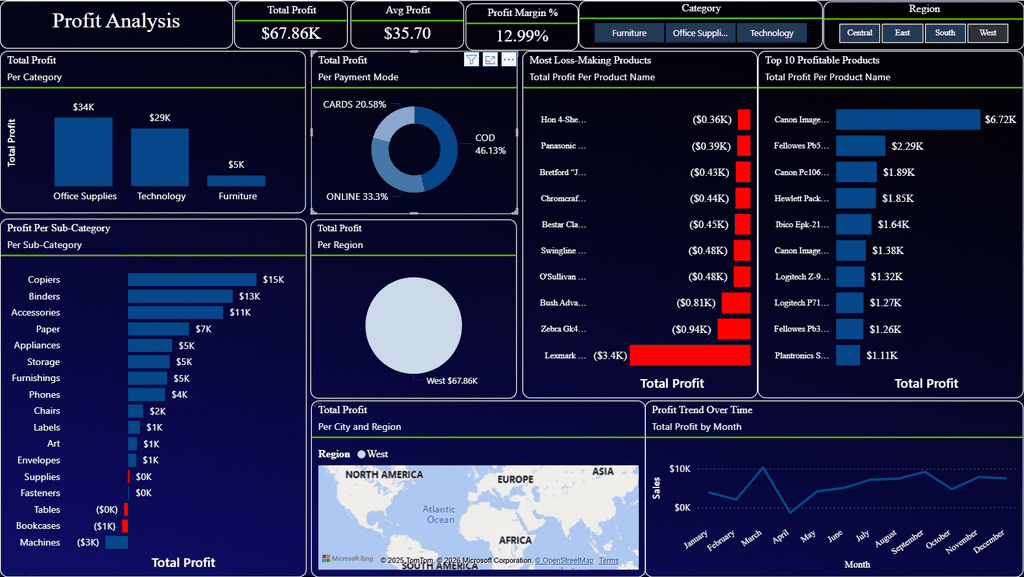This screenshot has height=577, width=1024.
Task: Click the West legend marker in the map
Action: coord(361,454)
